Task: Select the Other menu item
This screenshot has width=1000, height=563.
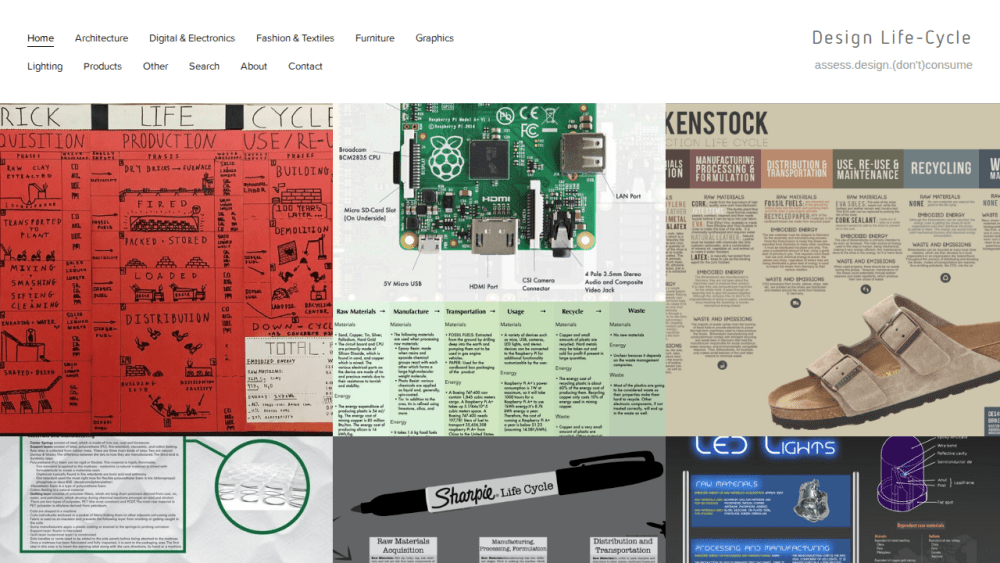Action: (156, 66)
